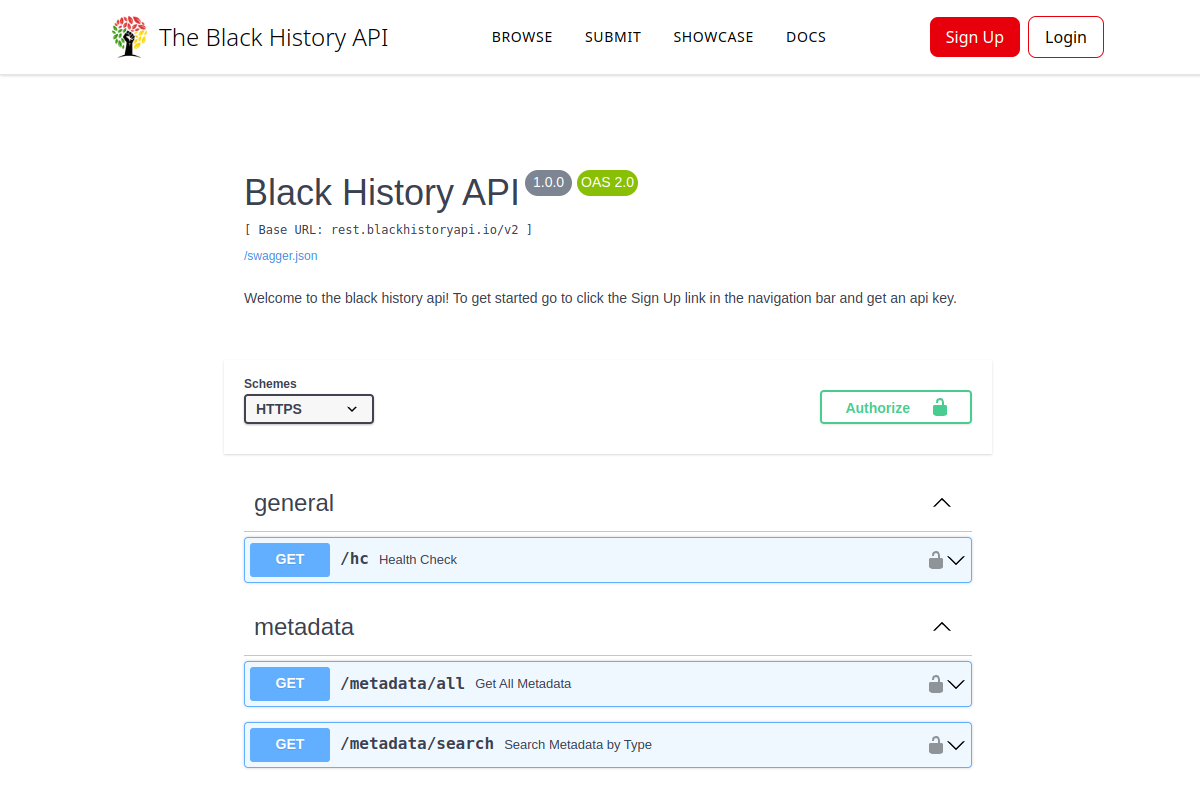
Task: Expand the /metadata/all endpoint chevron
Action: click(x=956, y=684)
